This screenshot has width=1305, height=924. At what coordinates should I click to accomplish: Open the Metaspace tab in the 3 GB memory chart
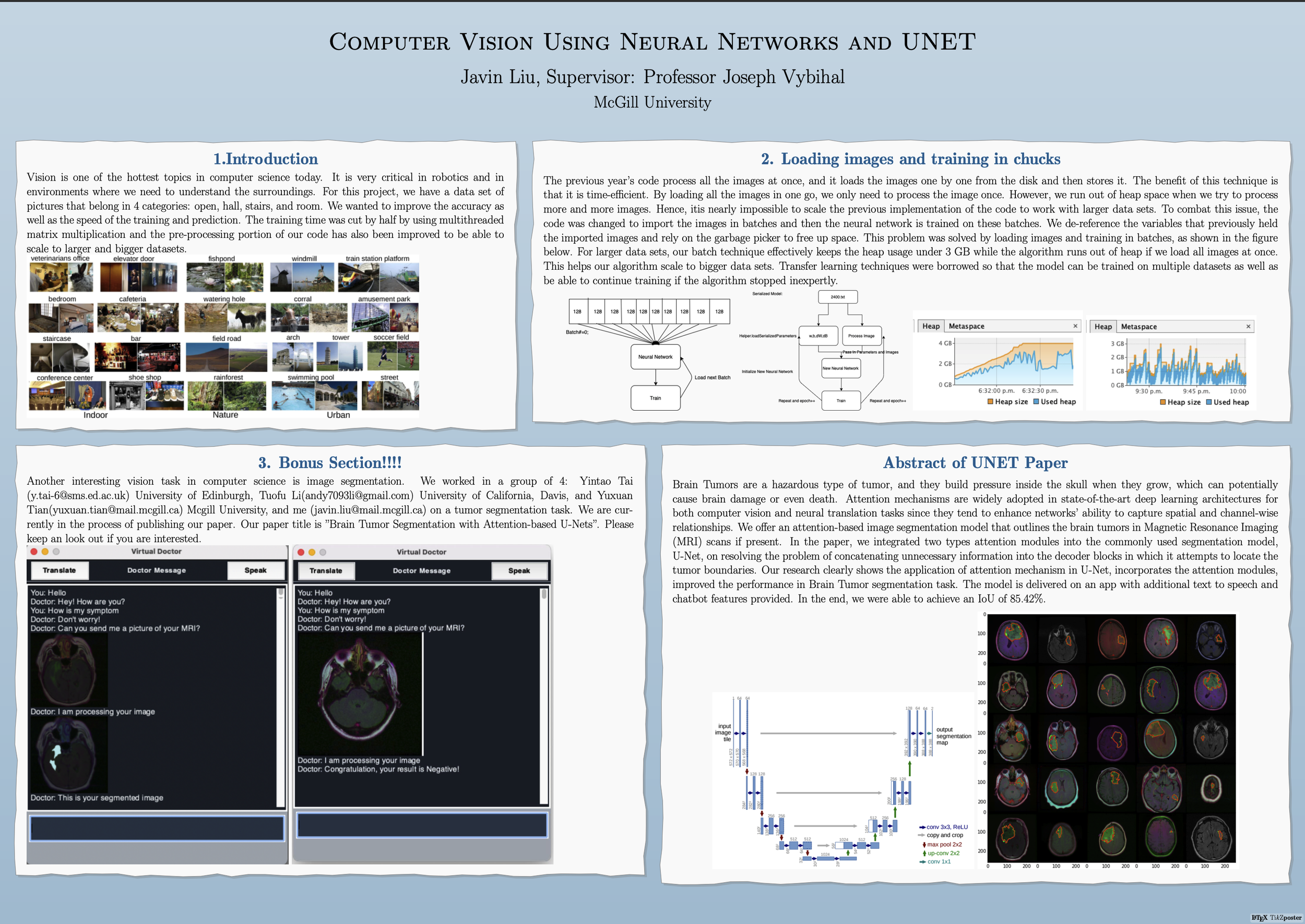pyautogui.click(x=1139, y=327)
